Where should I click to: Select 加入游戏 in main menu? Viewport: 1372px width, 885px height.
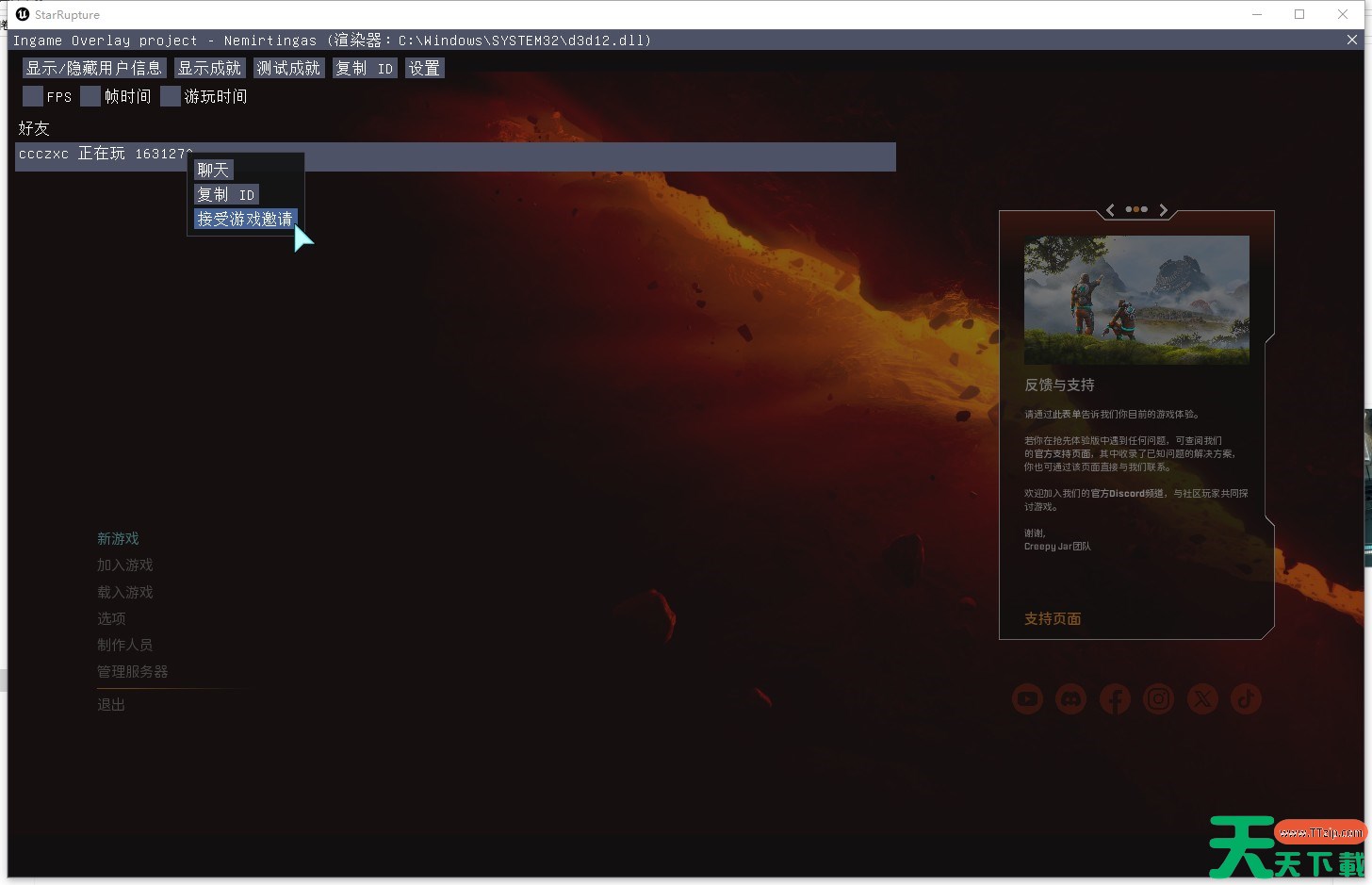coord(124,565)
